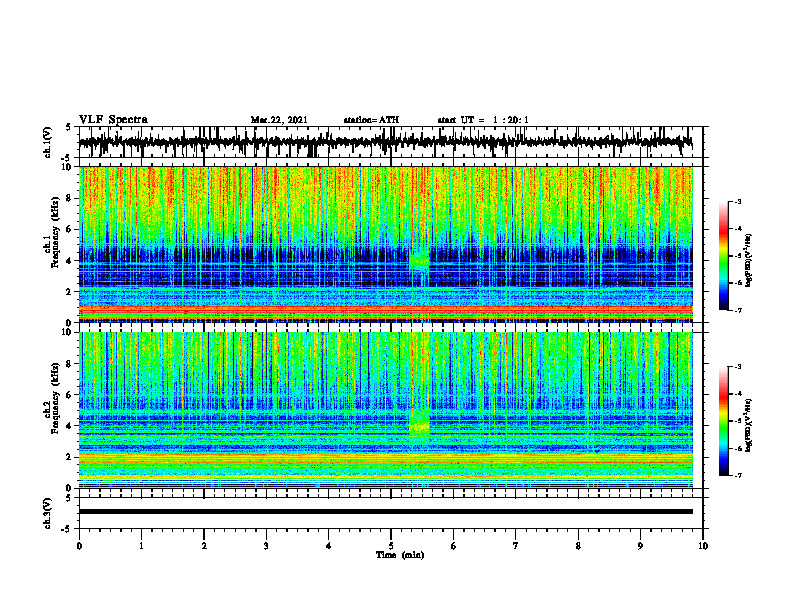Click time axis tick label "6"
This screenshot has height=612, width=792.
coord(454,546)
